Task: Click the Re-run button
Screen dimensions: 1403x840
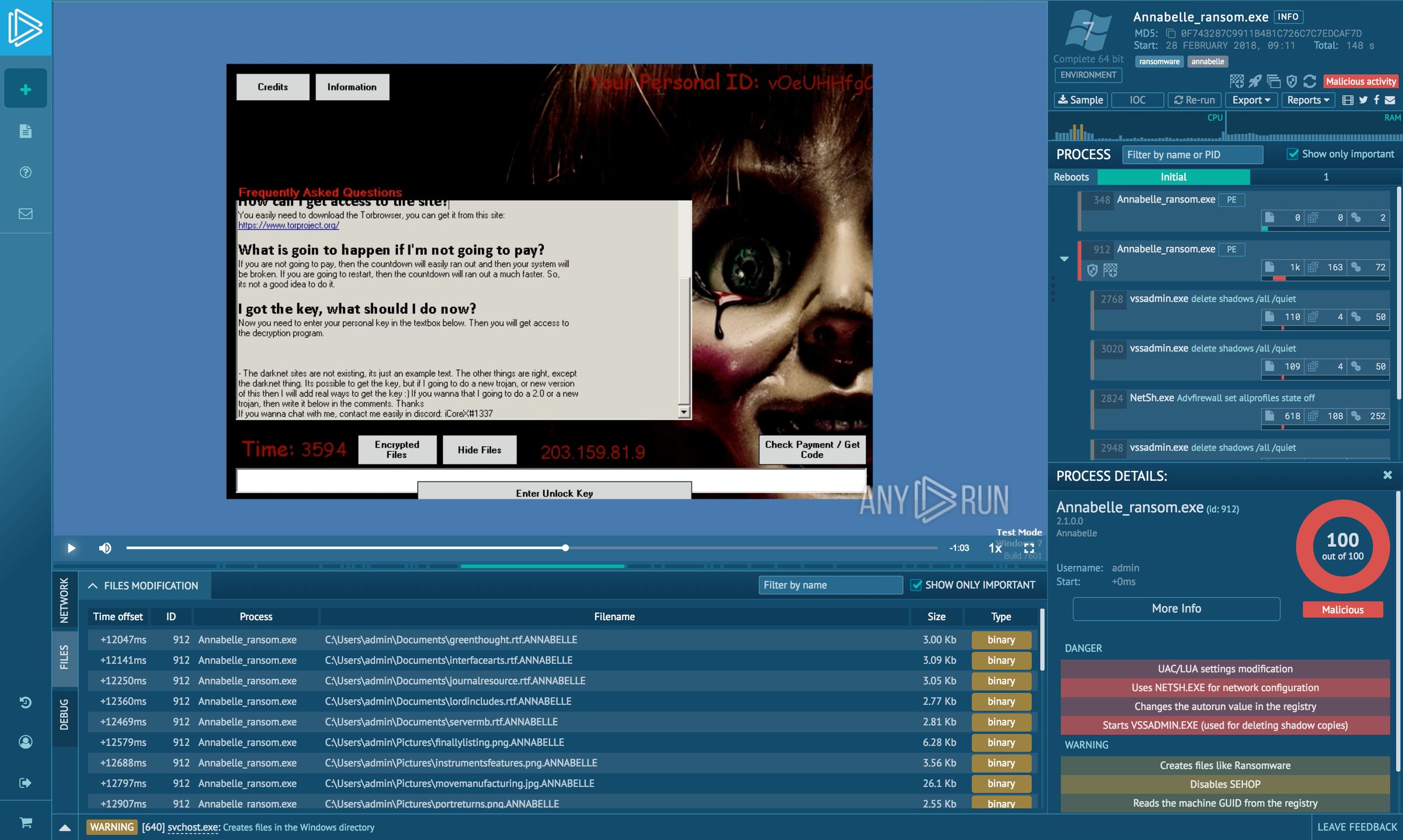Action: 1194,100
